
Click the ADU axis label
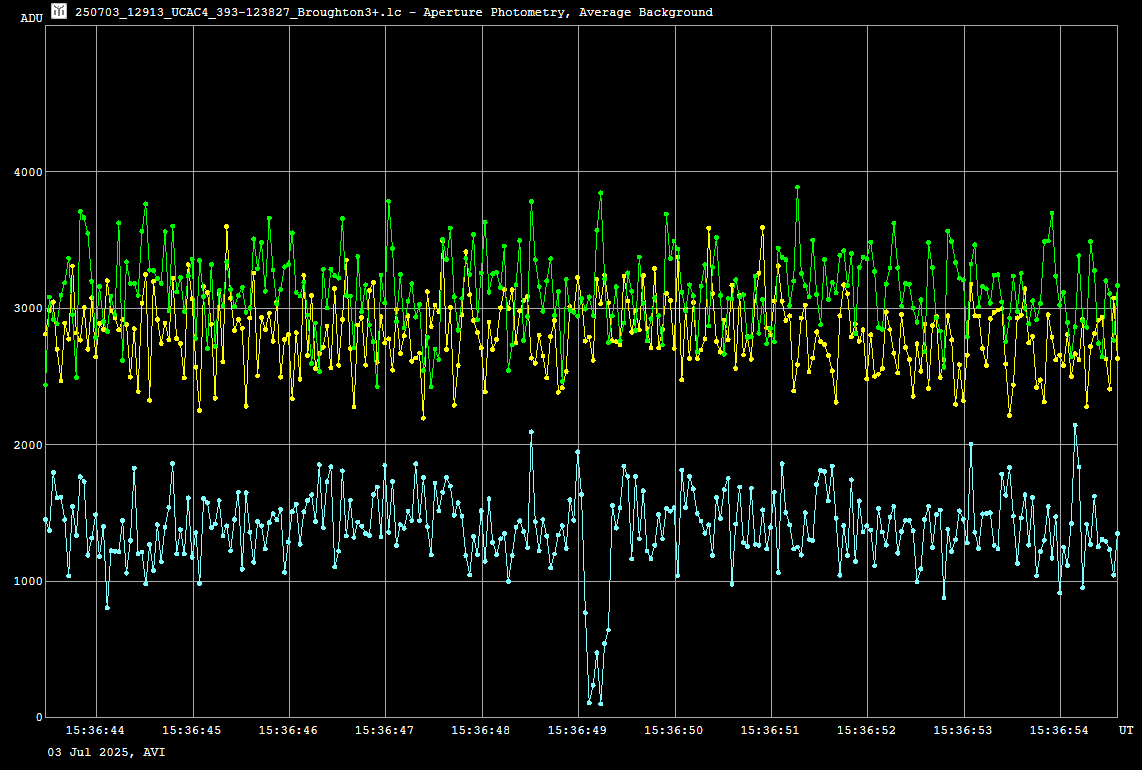point(32,17)
